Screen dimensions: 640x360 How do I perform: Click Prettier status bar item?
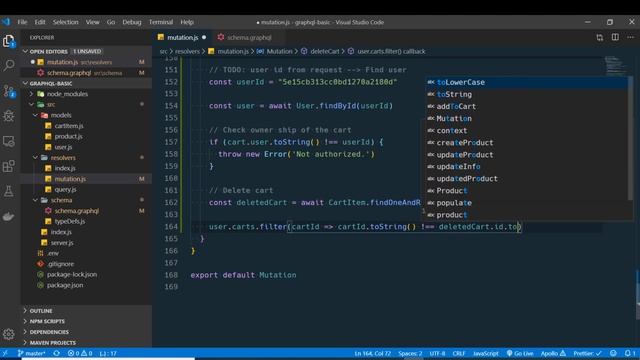pos(587,353)
